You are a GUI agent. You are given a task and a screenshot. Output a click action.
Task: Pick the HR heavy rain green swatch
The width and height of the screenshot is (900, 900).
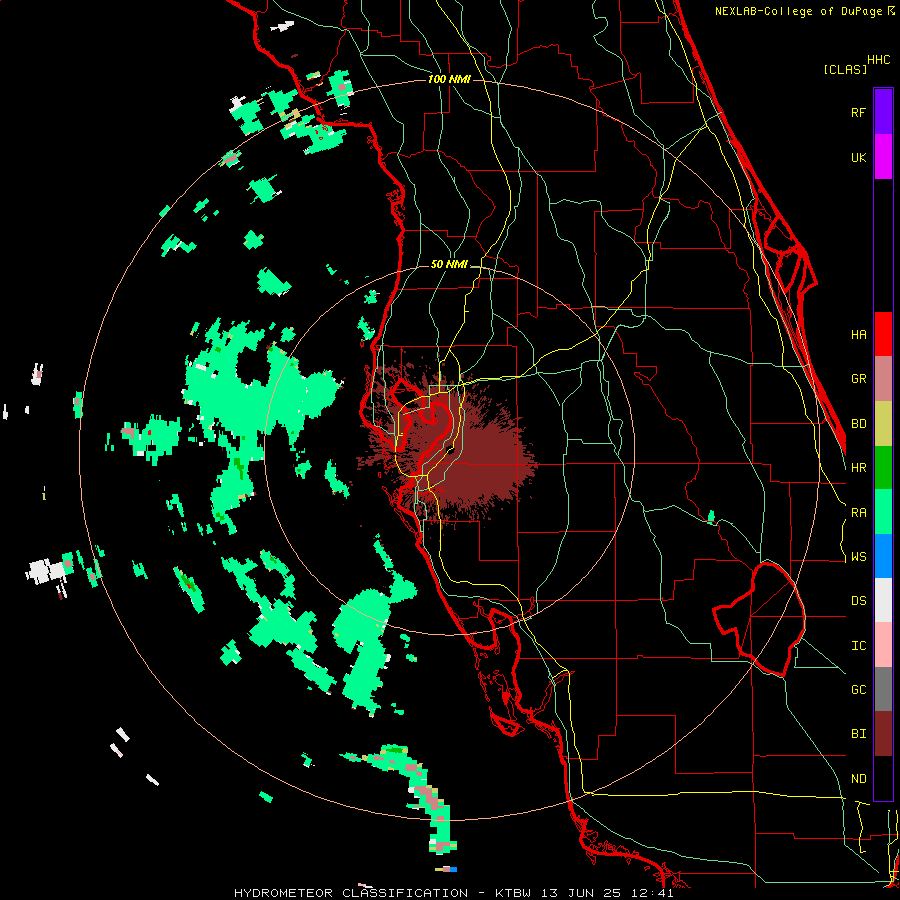[883, 467]
